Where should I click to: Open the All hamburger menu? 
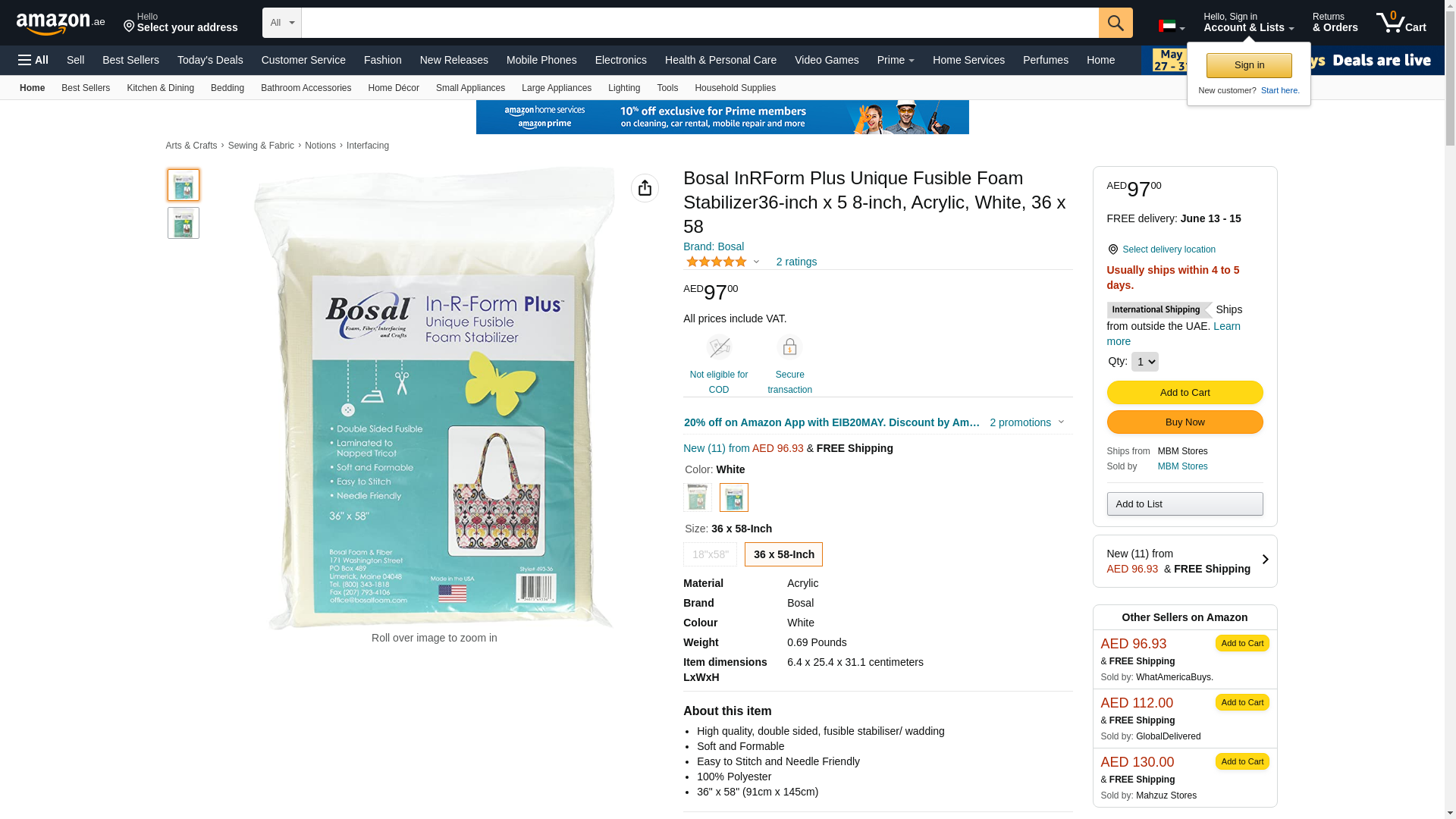click(x=33, y=60)
